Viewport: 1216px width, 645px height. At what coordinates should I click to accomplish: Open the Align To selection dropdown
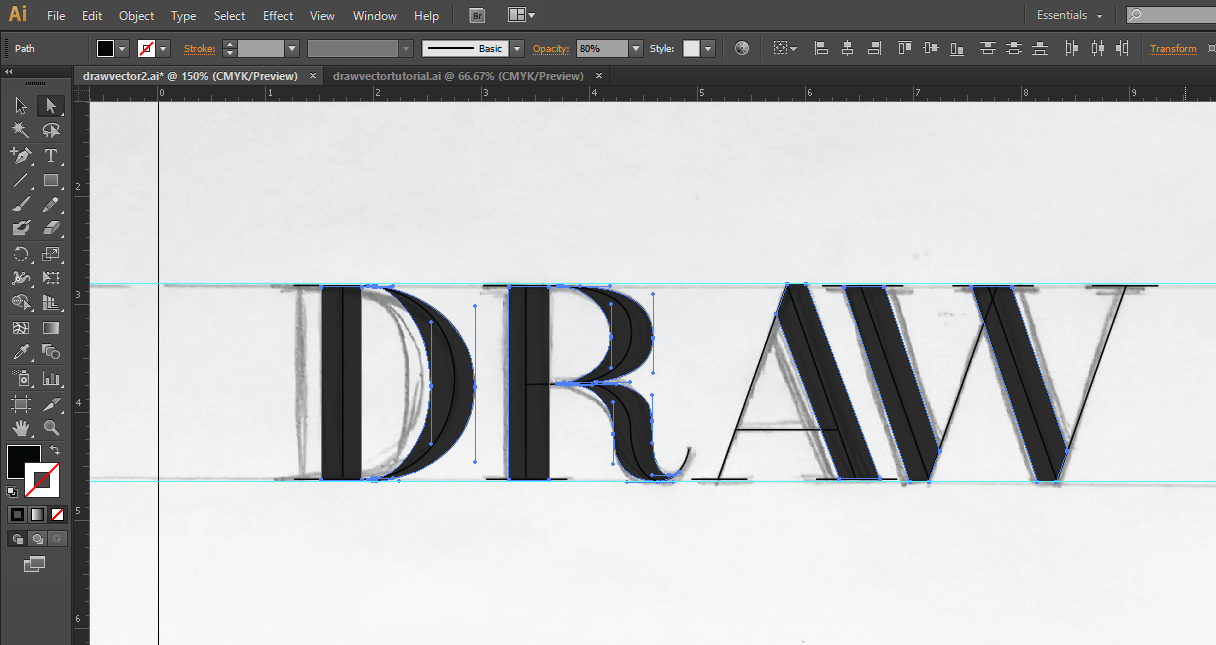pyautogui.click(x=785, y=48)
